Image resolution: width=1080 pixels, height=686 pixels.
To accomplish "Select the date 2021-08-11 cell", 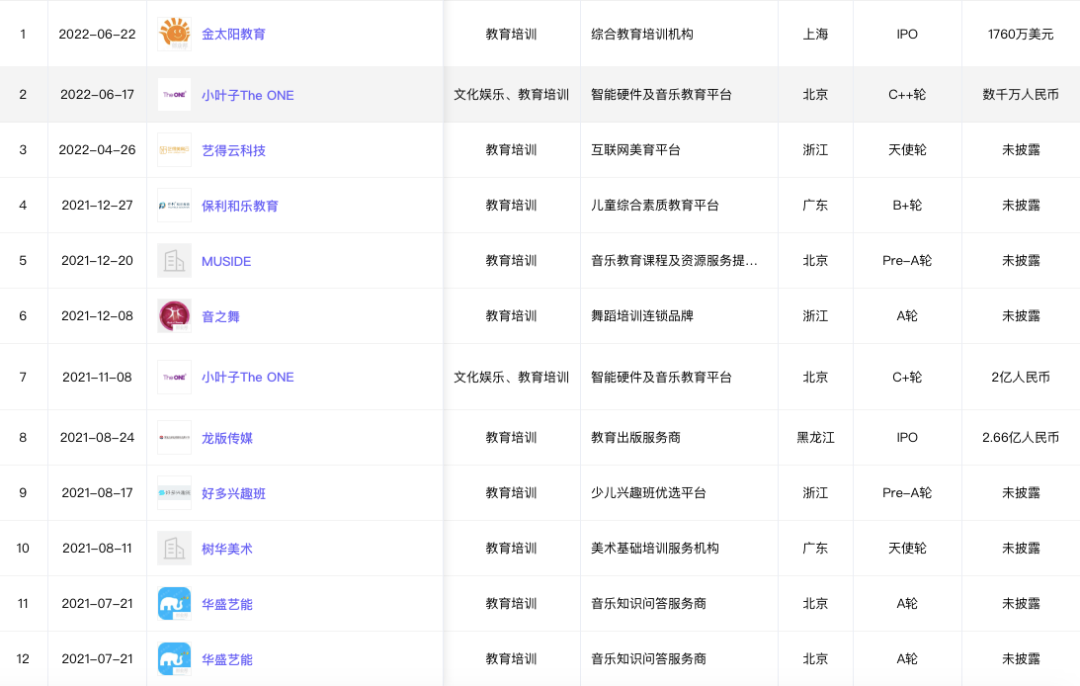I will 97,548.
